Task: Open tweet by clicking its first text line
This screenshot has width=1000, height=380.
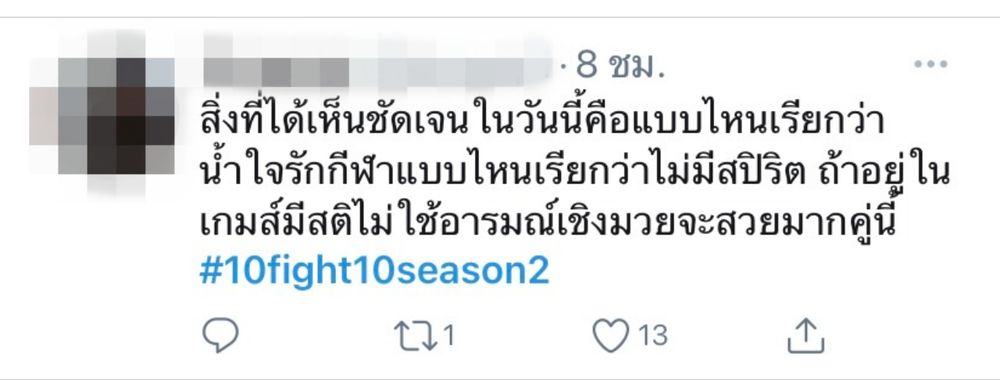Action: [542, 121]
